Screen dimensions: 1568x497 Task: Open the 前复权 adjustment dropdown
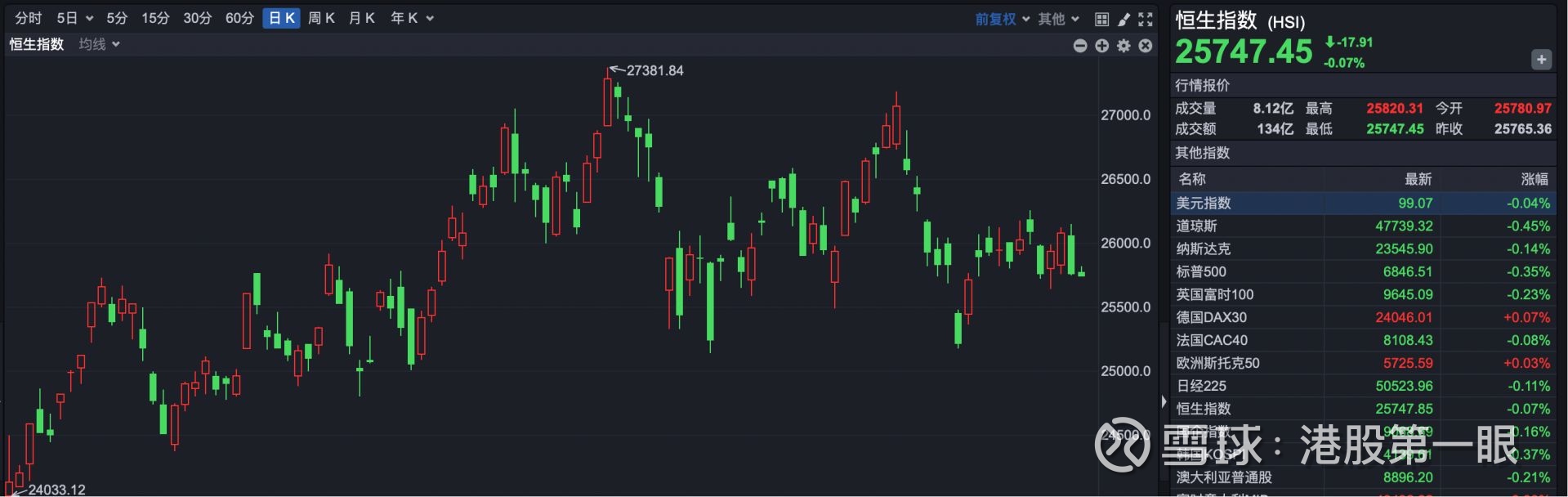tap(1002, 19)
